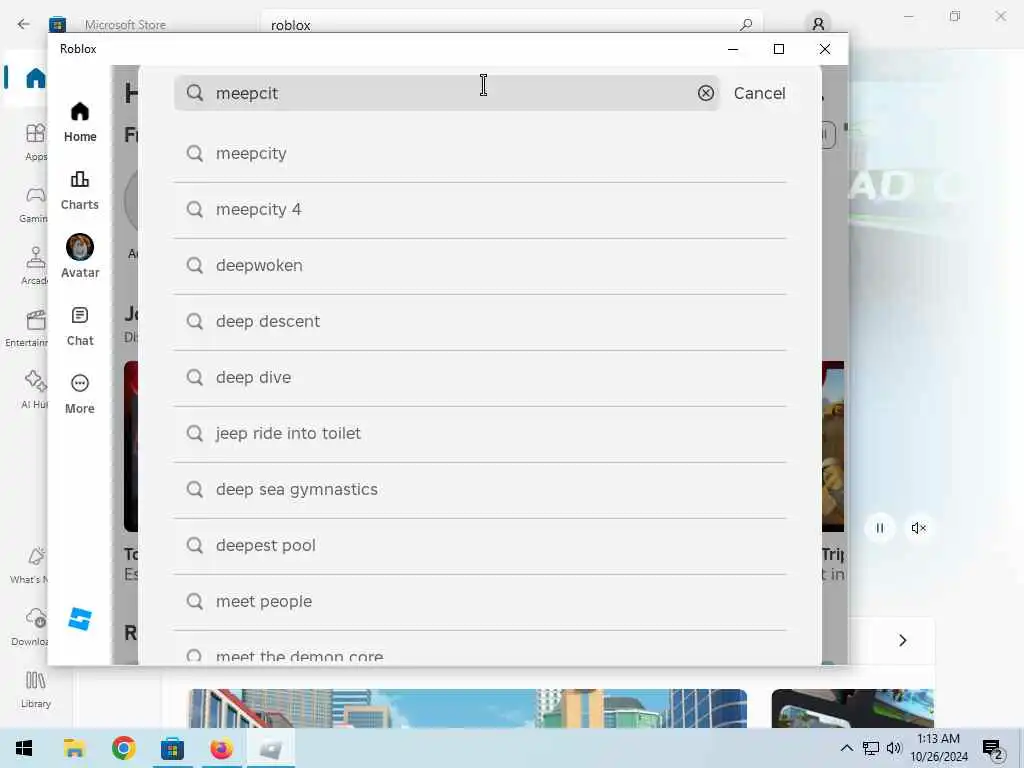The height and width of the screenshot is (768, 1024).
Task: Select the 'meepcity' suggestion
Action: (x=480, y=153)
